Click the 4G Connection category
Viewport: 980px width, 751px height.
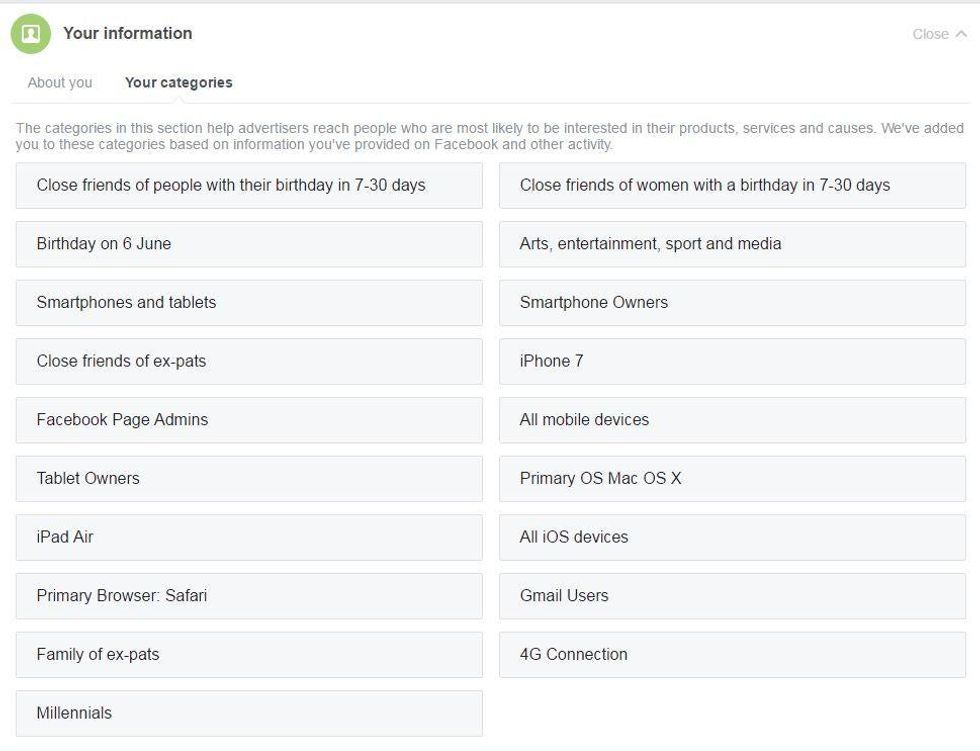[732, 655]
